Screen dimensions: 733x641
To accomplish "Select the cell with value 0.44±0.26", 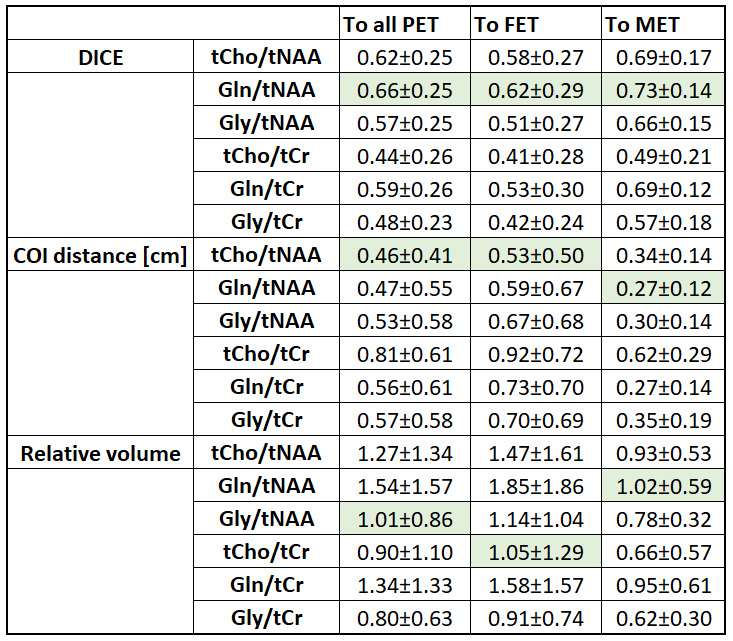I will 404,156.
